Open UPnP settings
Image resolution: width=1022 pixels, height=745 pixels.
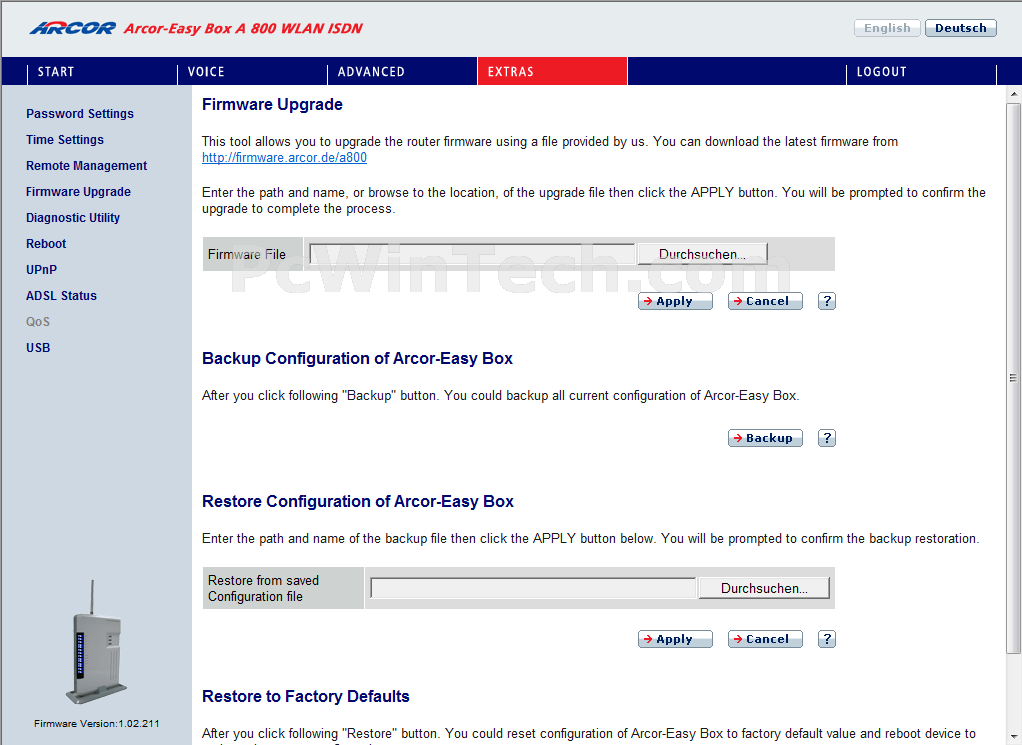click(x=42, y=270)
